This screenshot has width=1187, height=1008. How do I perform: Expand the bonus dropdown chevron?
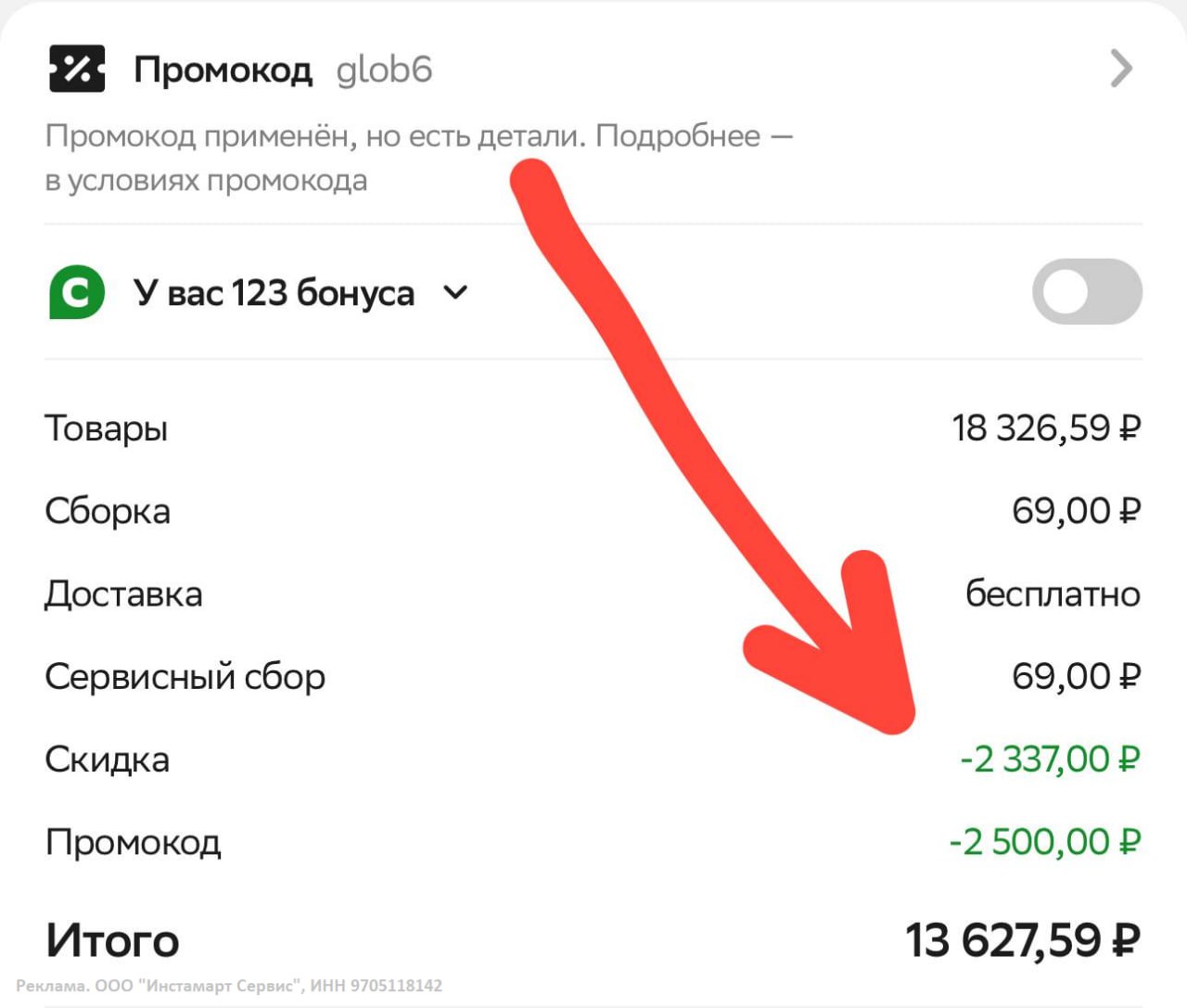coord(455,293)
